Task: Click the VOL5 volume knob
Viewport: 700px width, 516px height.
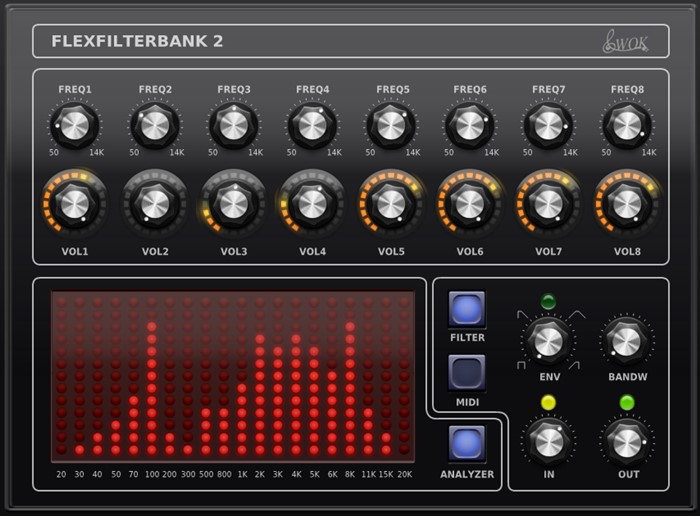Action: (391, 203)
